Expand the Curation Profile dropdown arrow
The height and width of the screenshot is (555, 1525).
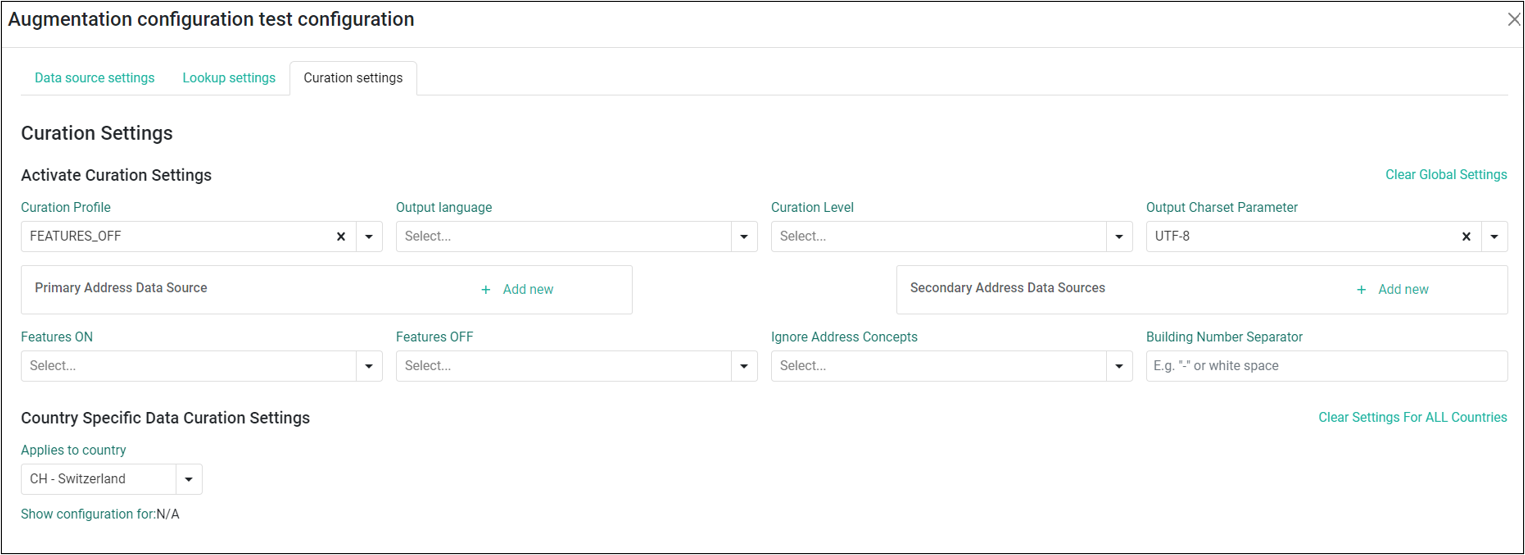[369, 237]
